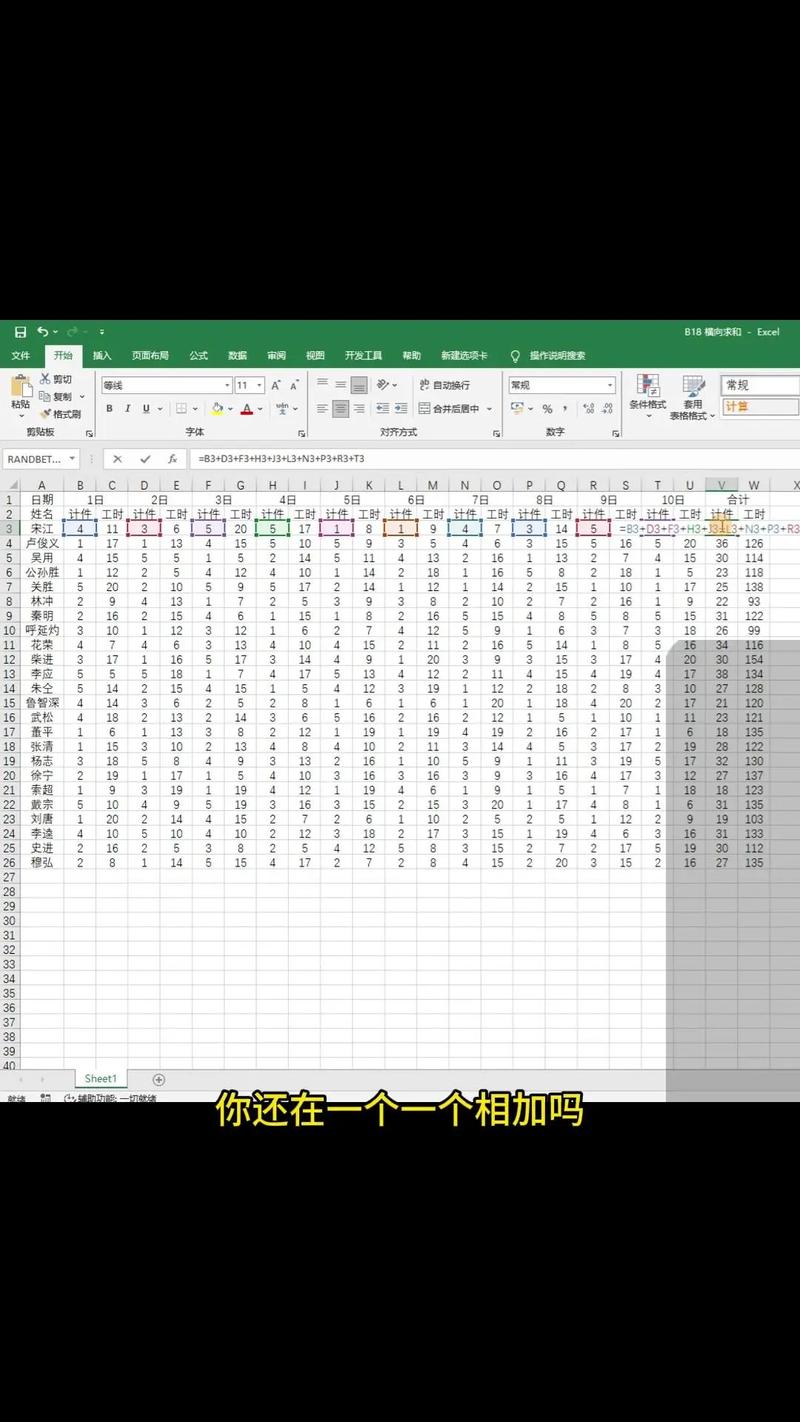Screen dimensions: 800x1422
Task: Switch to the 公式 (Formulas) ribbon tab
Action: tap(197, 355)
